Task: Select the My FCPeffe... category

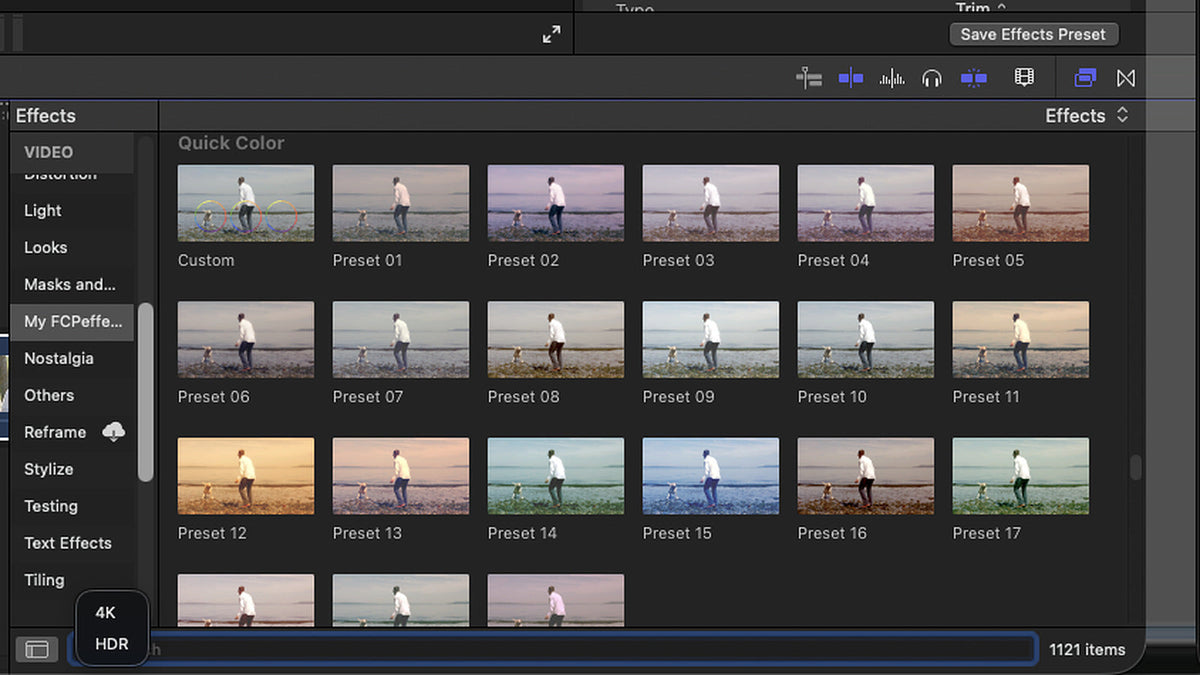Action: (x=73, y=321)
